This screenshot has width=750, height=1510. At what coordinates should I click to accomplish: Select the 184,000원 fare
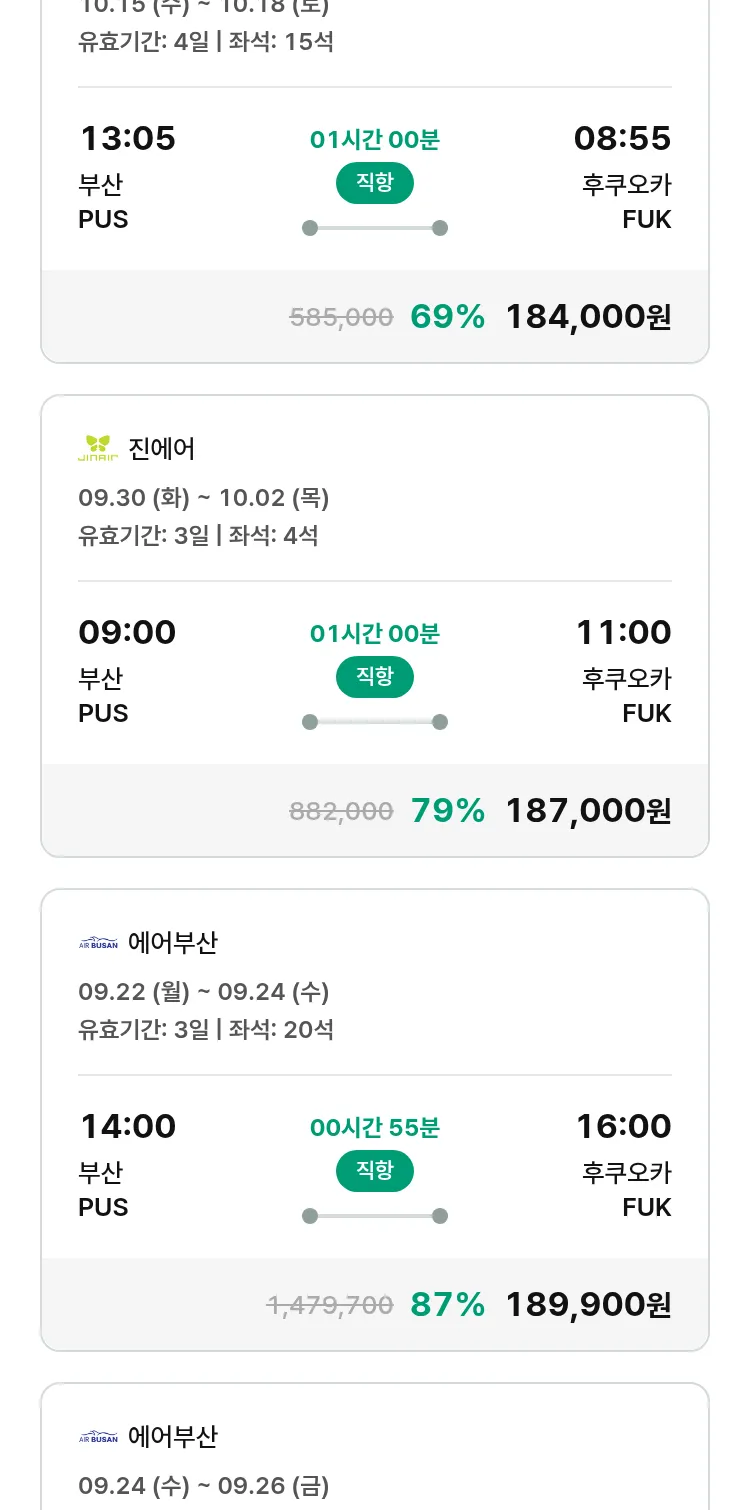588,317
